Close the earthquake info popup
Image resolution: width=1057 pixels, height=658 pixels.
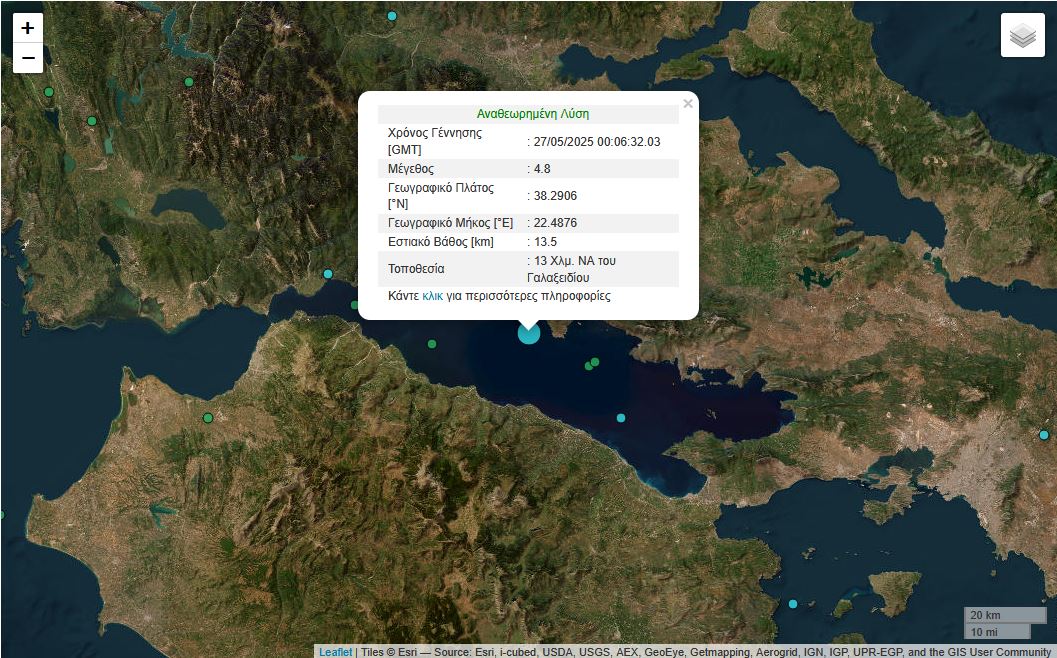pyautogui.click(x=687, y=103)
